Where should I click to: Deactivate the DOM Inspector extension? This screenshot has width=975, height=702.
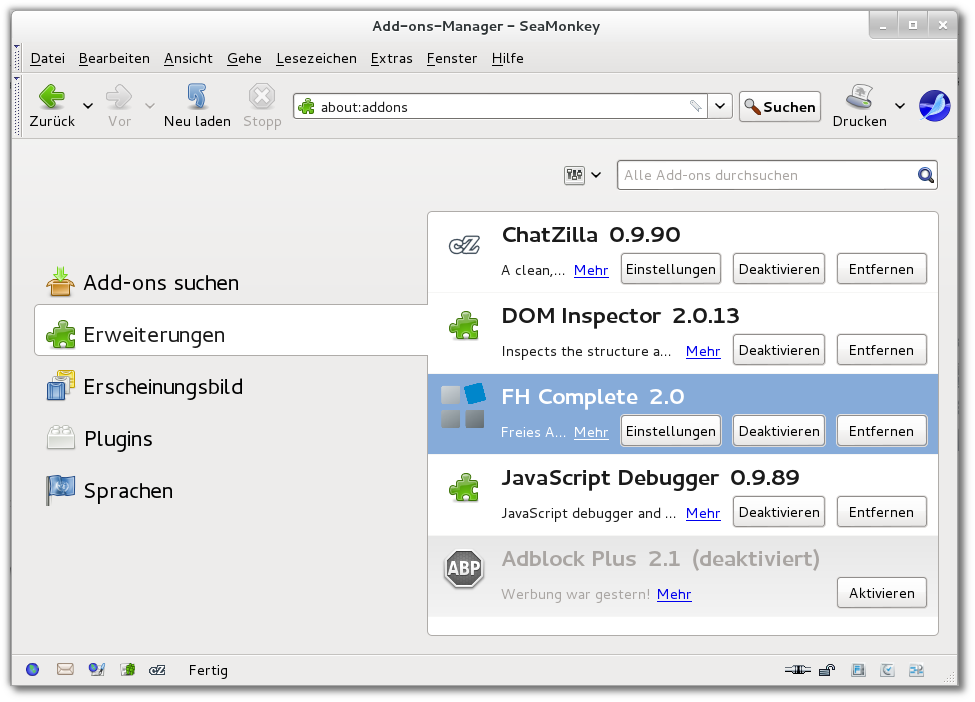pos(779,350)
